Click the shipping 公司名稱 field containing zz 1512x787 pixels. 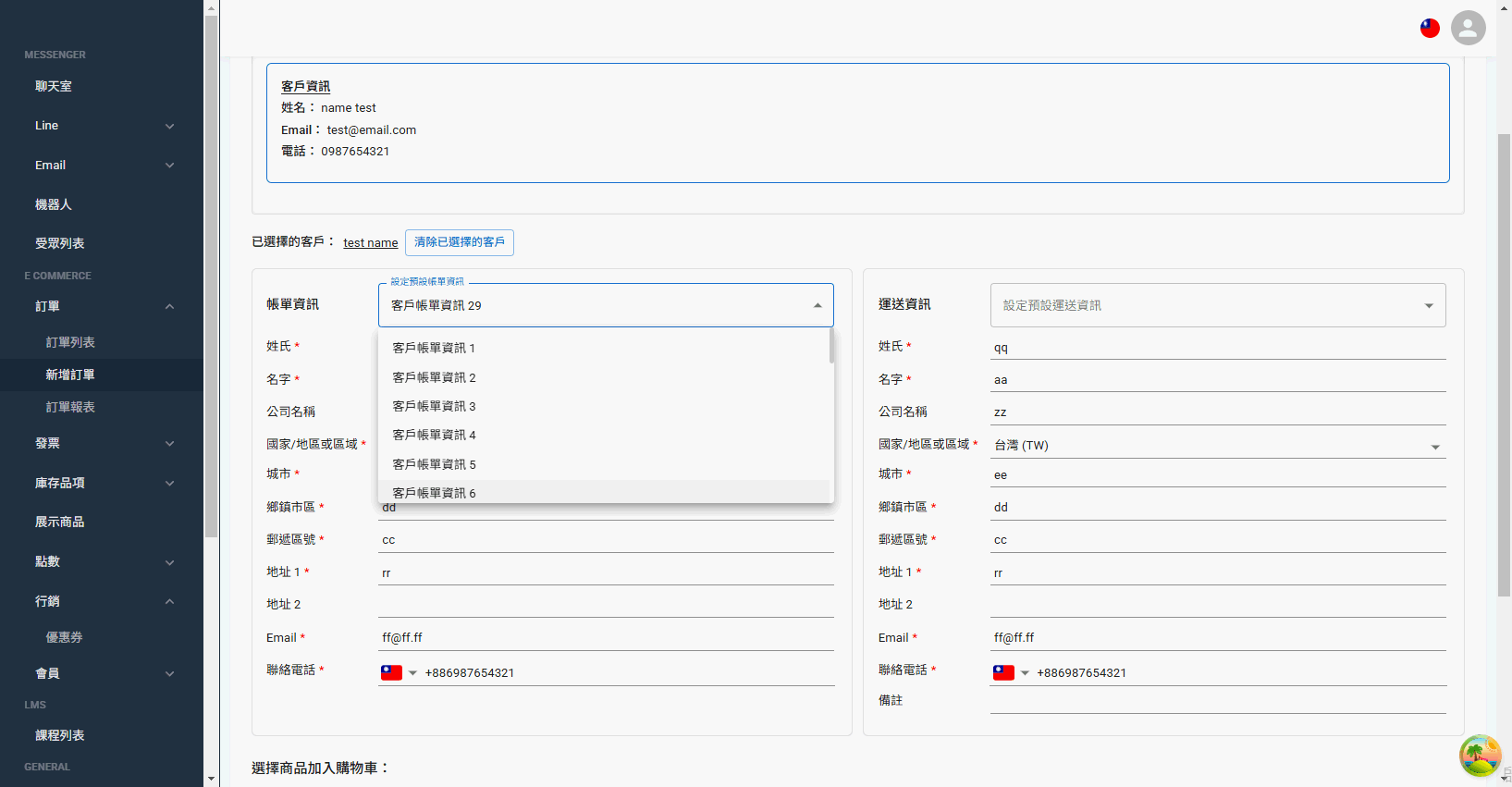1218,412
